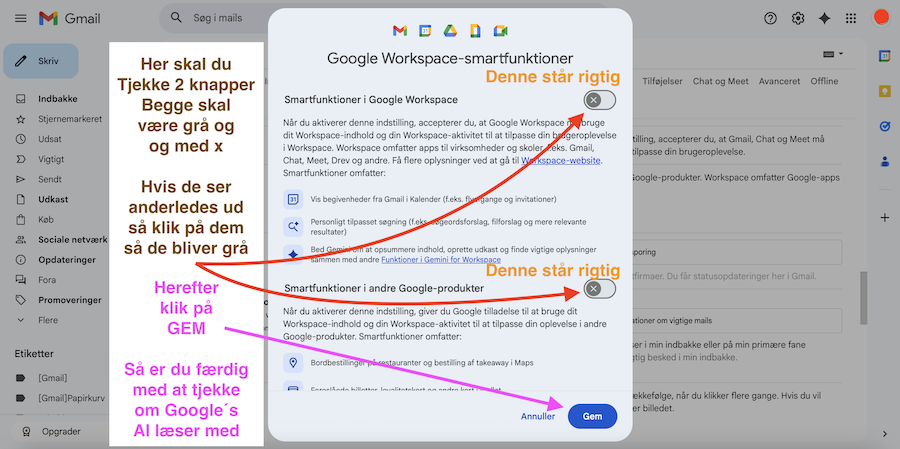Open Google Tasks in side panel
900x449 pixels.
(884, 126)
